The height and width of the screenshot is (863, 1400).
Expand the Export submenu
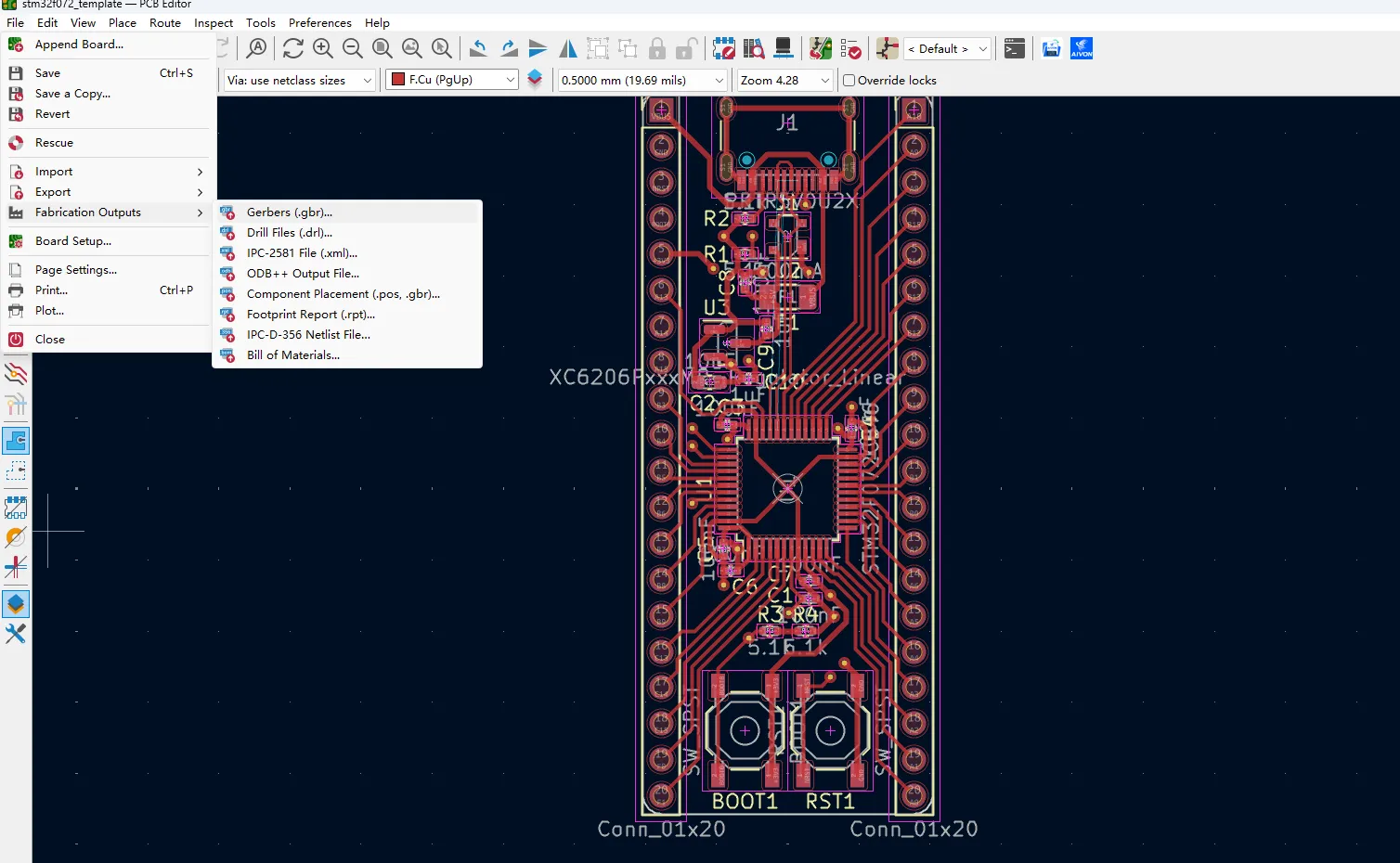108,192
